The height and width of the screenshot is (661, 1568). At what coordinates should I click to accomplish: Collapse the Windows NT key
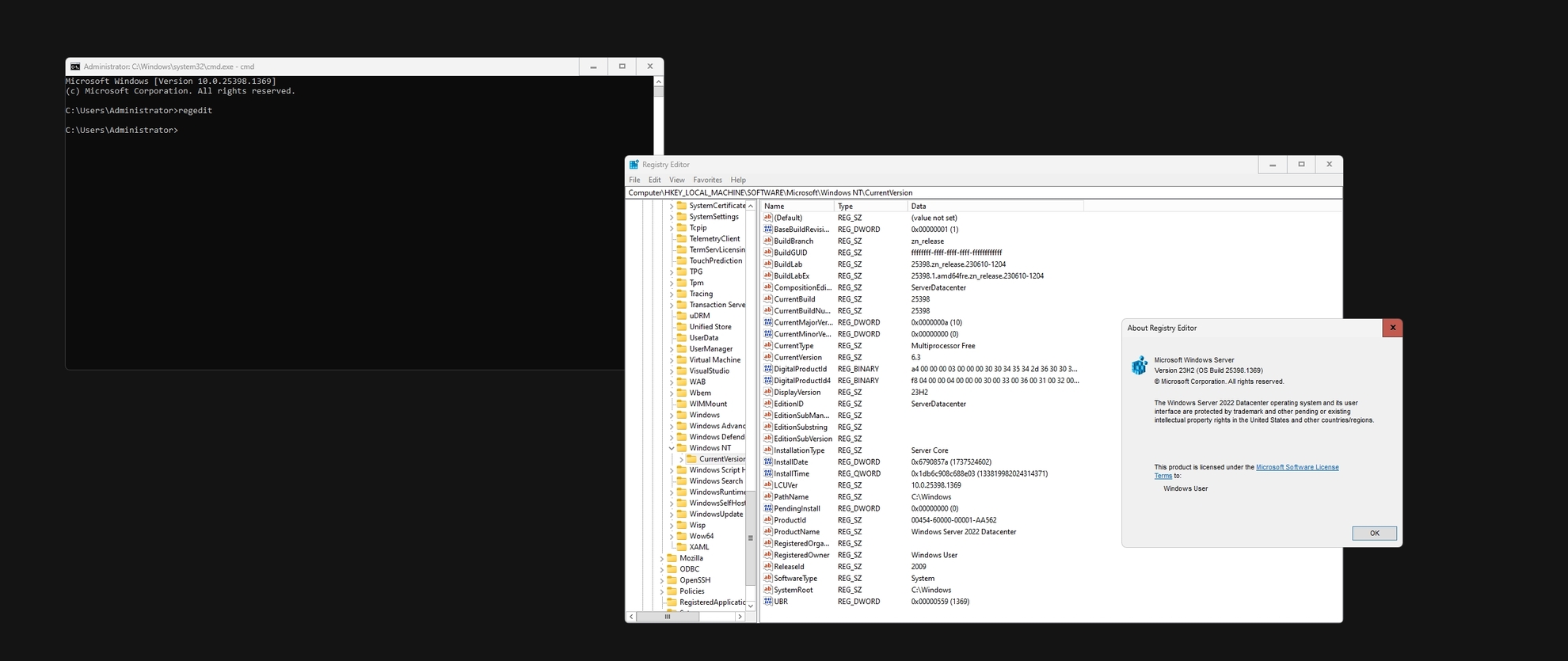[672, 448]
